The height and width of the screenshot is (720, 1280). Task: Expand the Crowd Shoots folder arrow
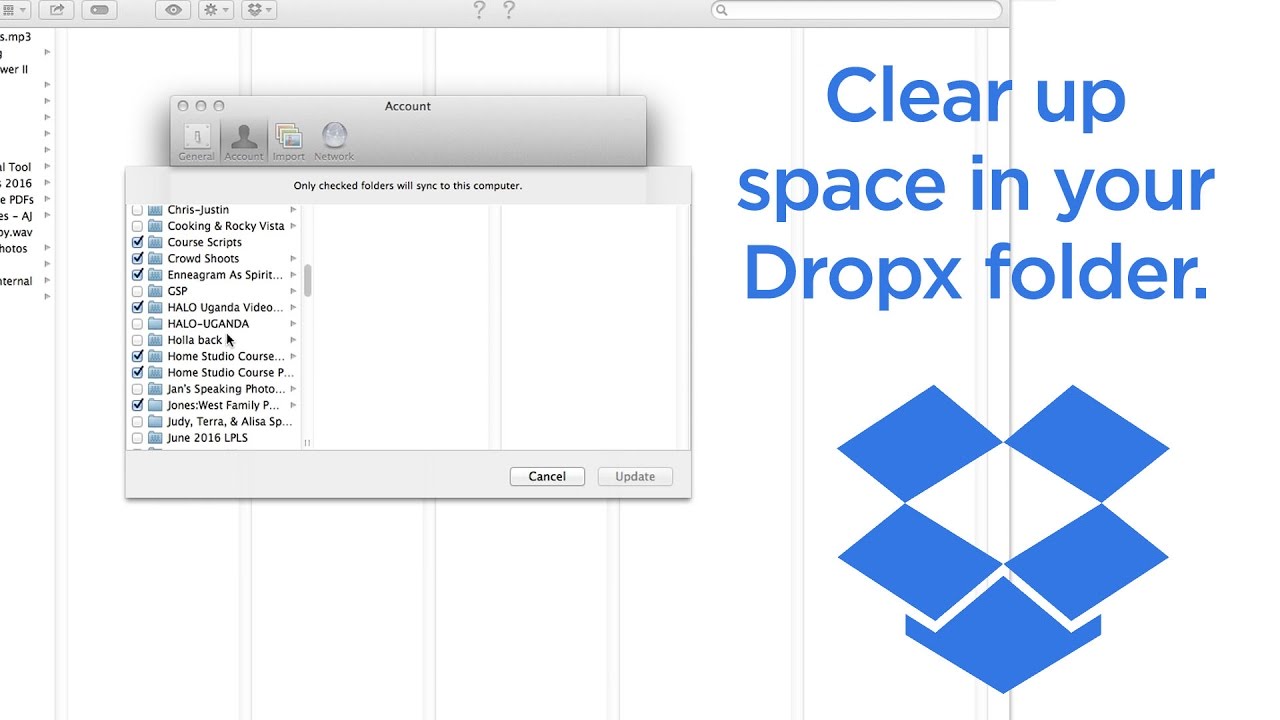pos(293,258)
